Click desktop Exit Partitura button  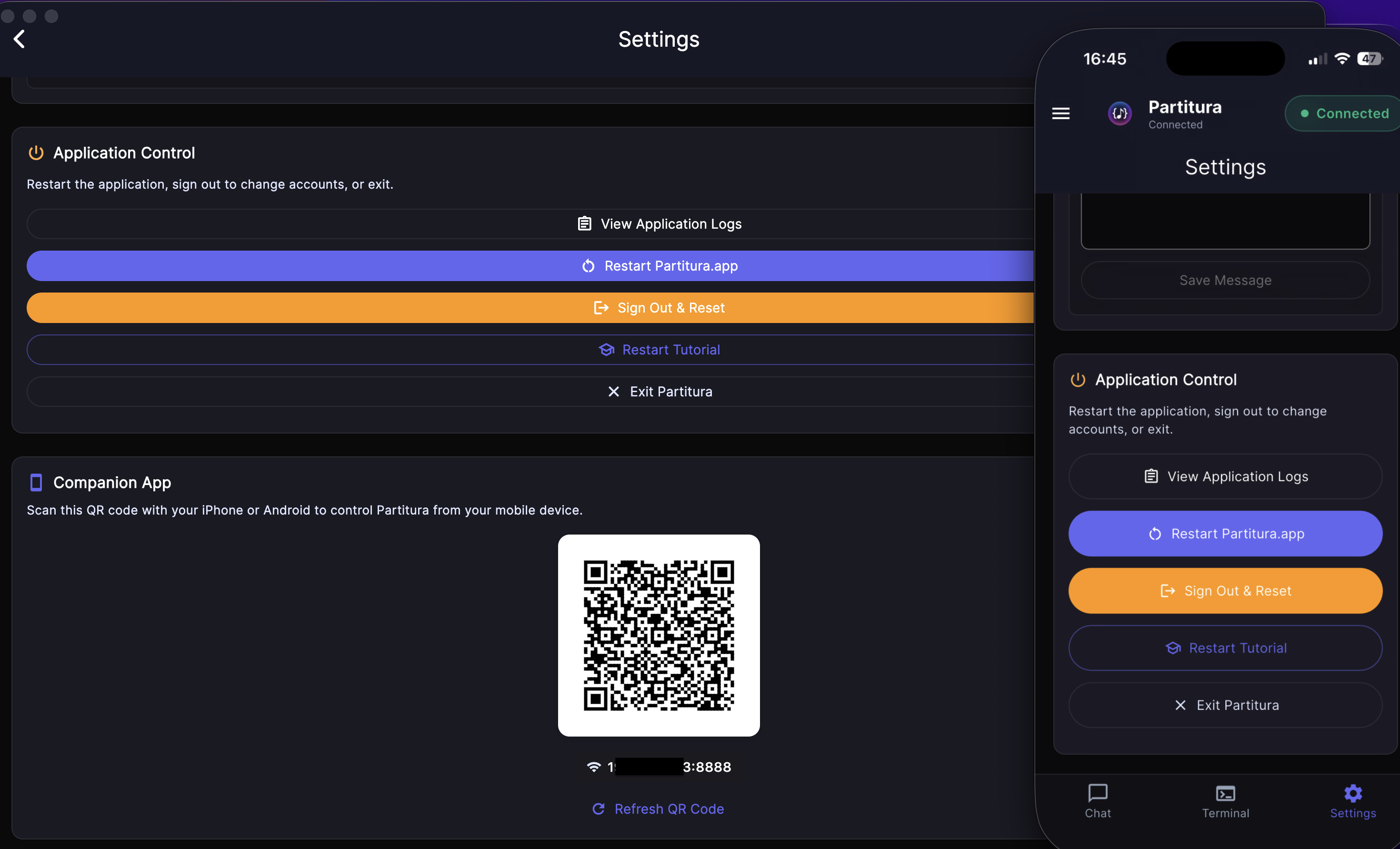click(659, 392)
